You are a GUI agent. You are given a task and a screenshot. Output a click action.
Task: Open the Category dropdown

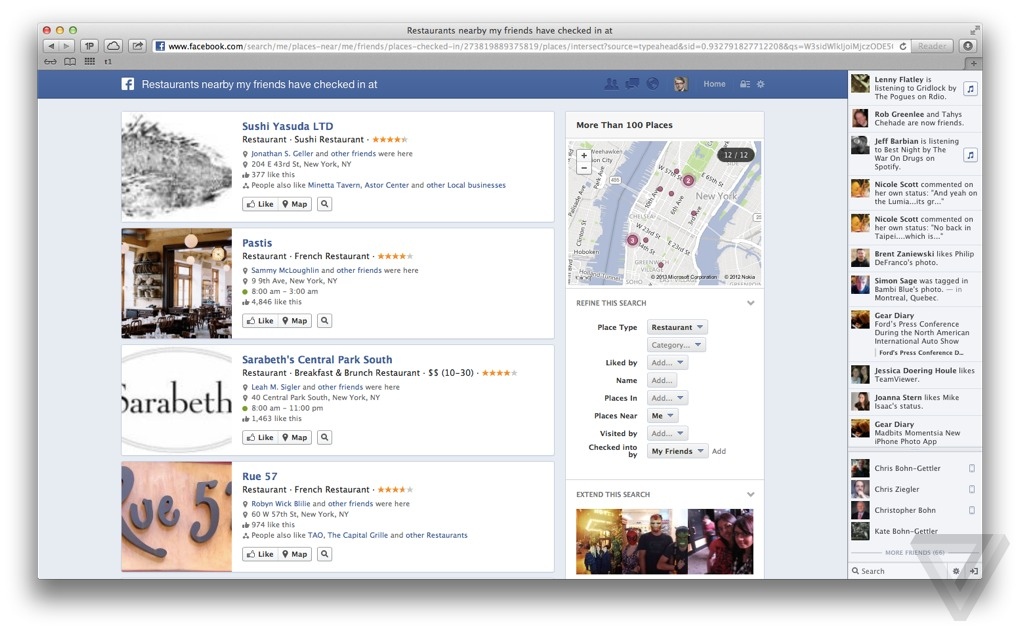pyautogui.click(x=676, y=345)
